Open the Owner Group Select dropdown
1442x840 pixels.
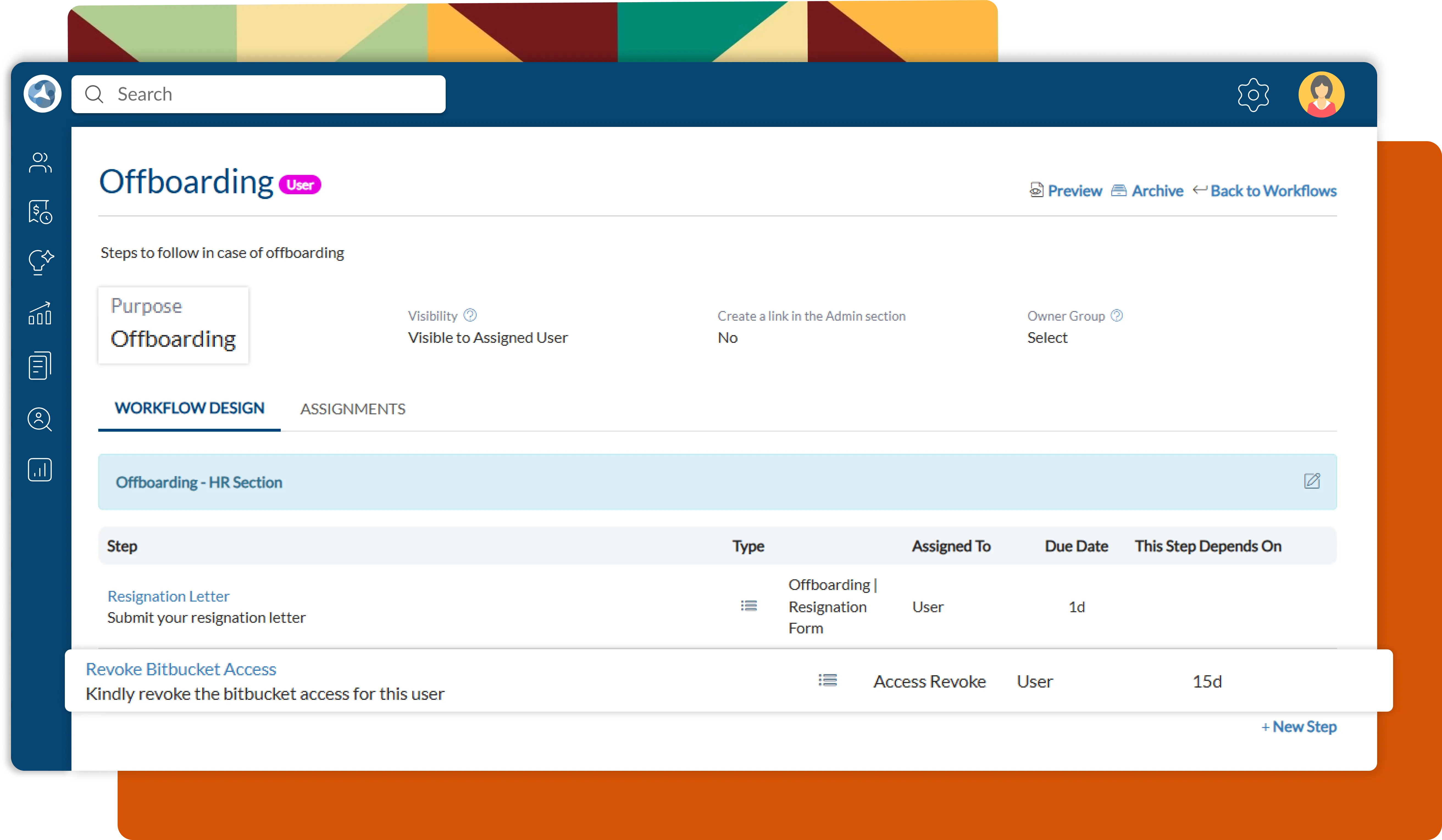pos(1047,338)
